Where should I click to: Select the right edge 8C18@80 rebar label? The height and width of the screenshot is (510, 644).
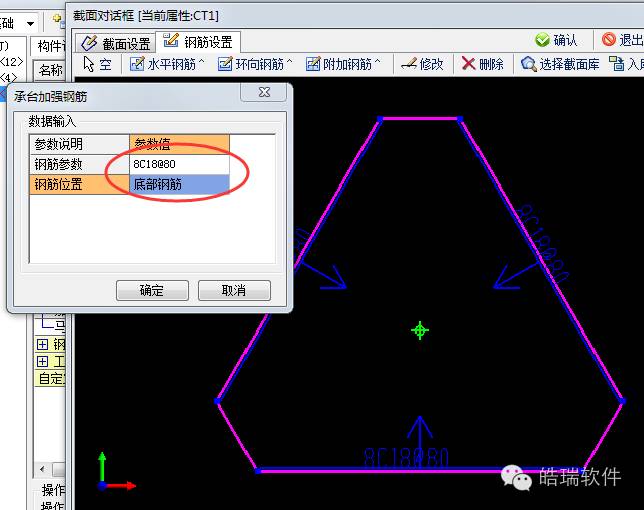pos(543,244)
